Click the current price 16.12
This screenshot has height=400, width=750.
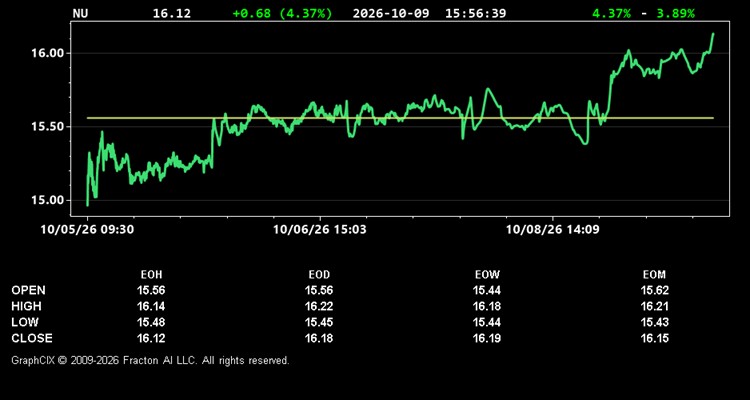click(x=172, y=13)
